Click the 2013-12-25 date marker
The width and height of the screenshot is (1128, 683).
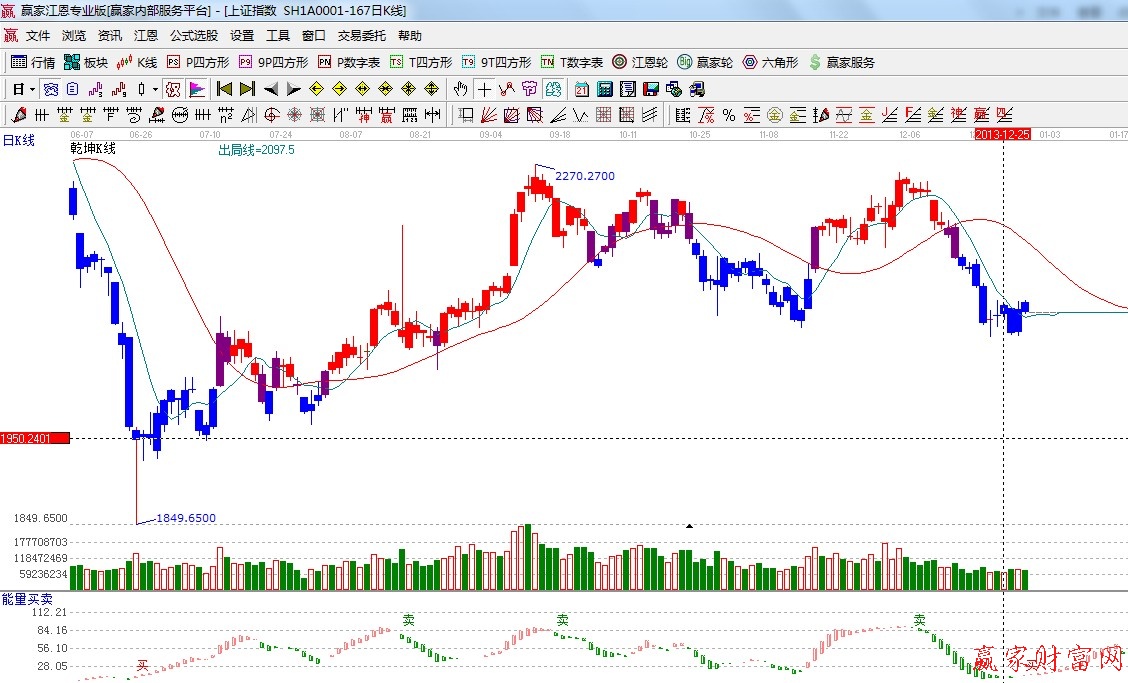tap(1002, 133)
